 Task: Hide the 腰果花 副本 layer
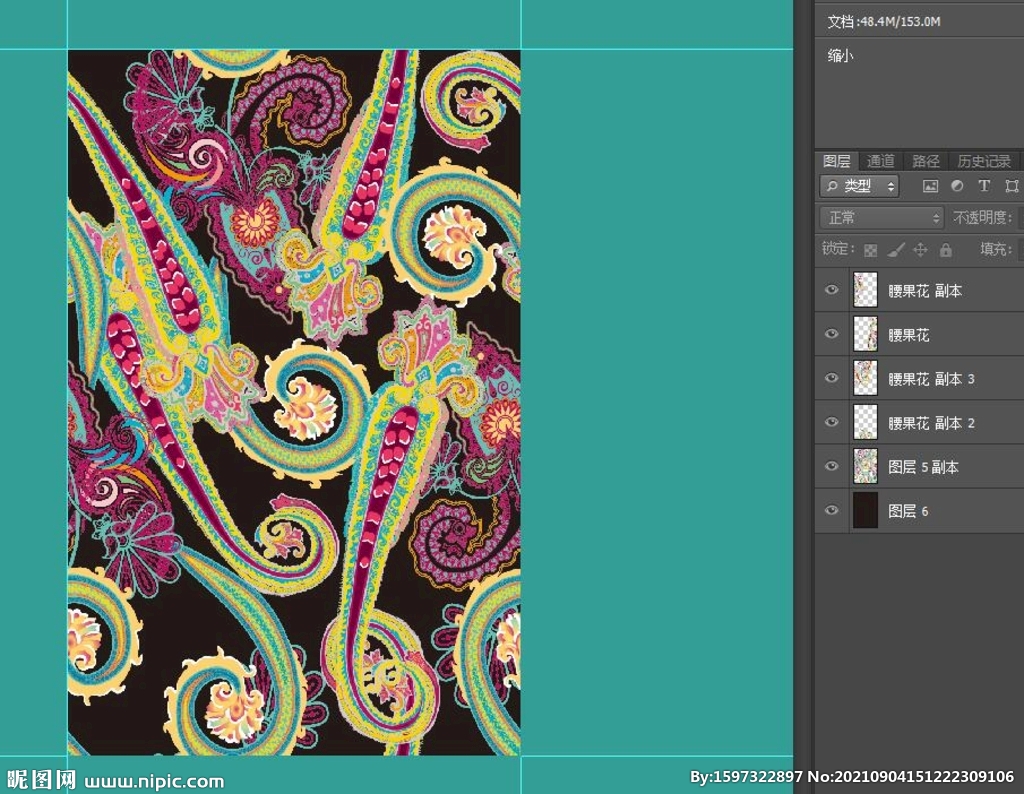pyautogui.click(x=831, y=290)
